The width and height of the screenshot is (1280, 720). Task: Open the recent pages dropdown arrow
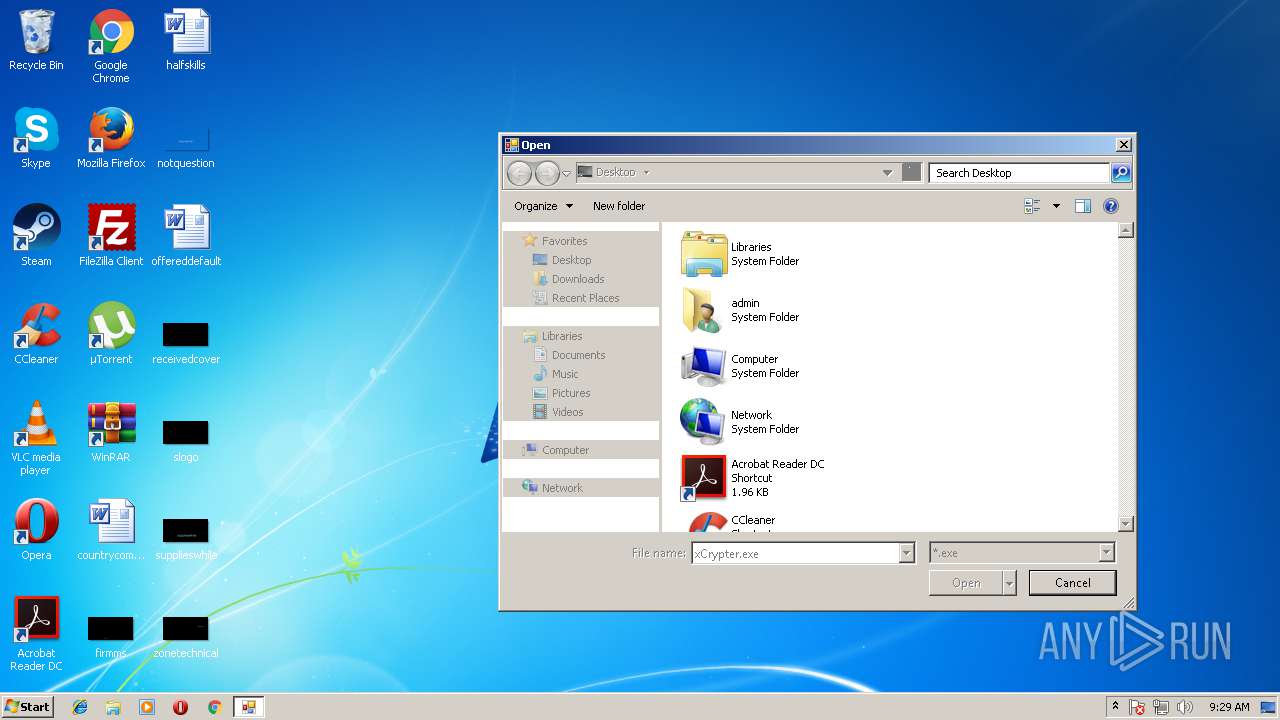[x=566, y=173]
